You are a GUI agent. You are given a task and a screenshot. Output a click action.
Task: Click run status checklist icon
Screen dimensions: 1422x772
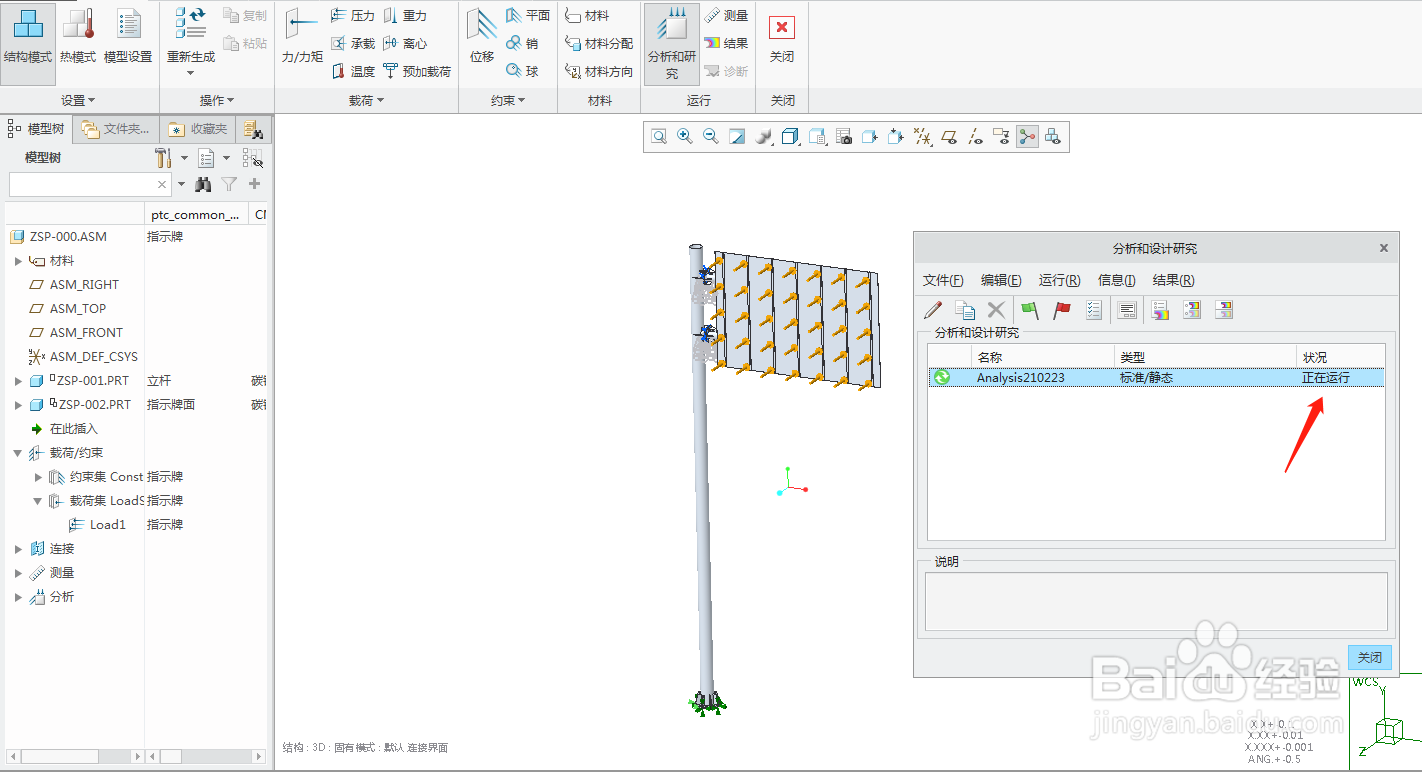click(x=1094, y=311)
